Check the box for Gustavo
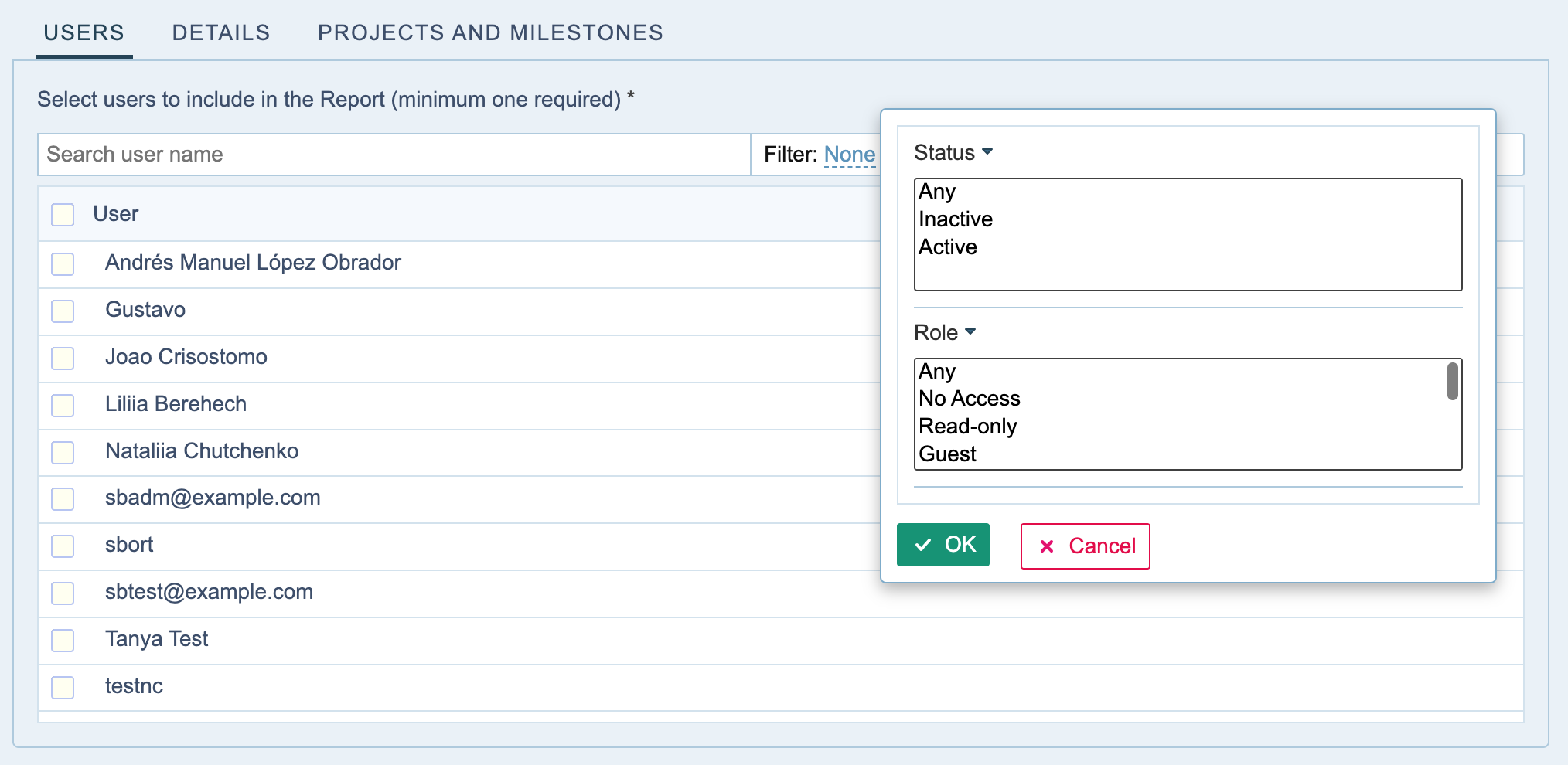Screen dimensions: 1568x765 coord(63,311)
